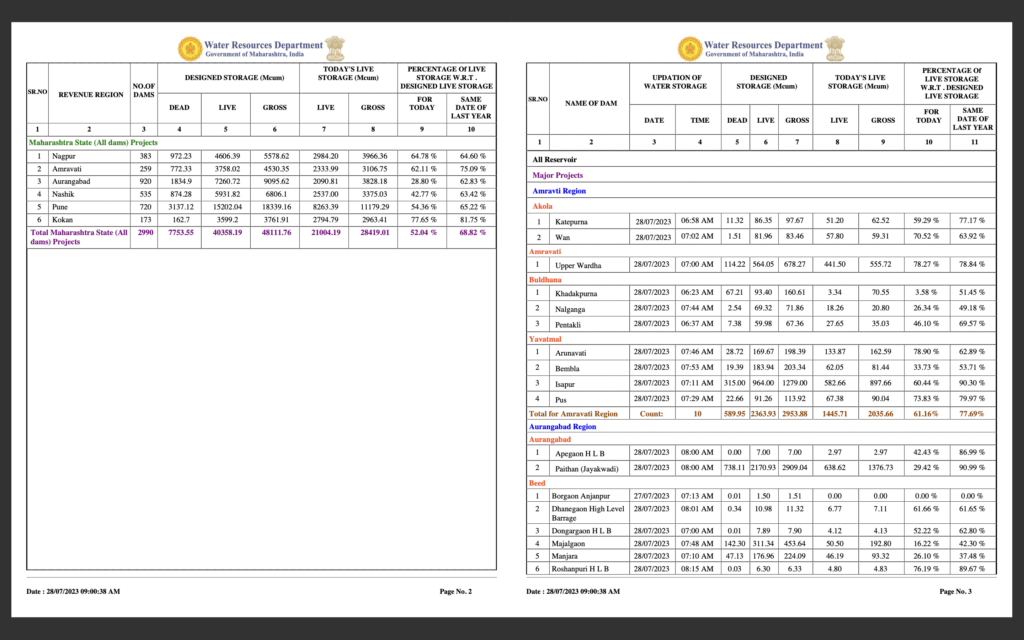Click Paithan's designed live storage 2170.93
1024x640 pixels.
pyautogui.click(x=763, y=468)
